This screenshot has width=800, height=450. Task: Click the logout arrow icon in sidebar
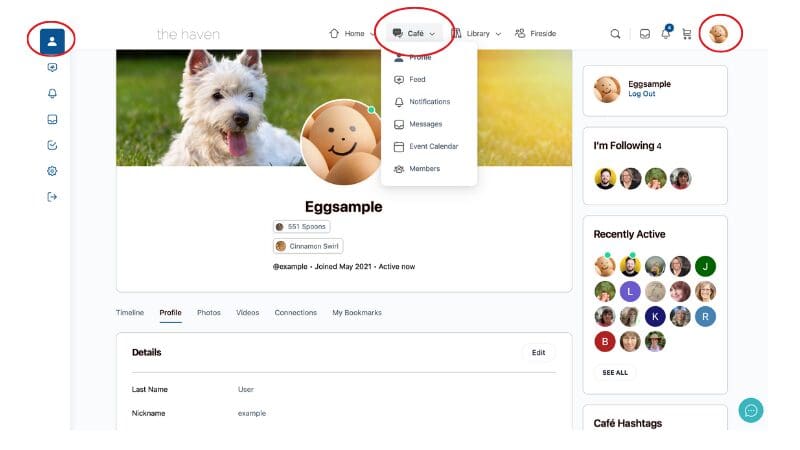[52, 197]
